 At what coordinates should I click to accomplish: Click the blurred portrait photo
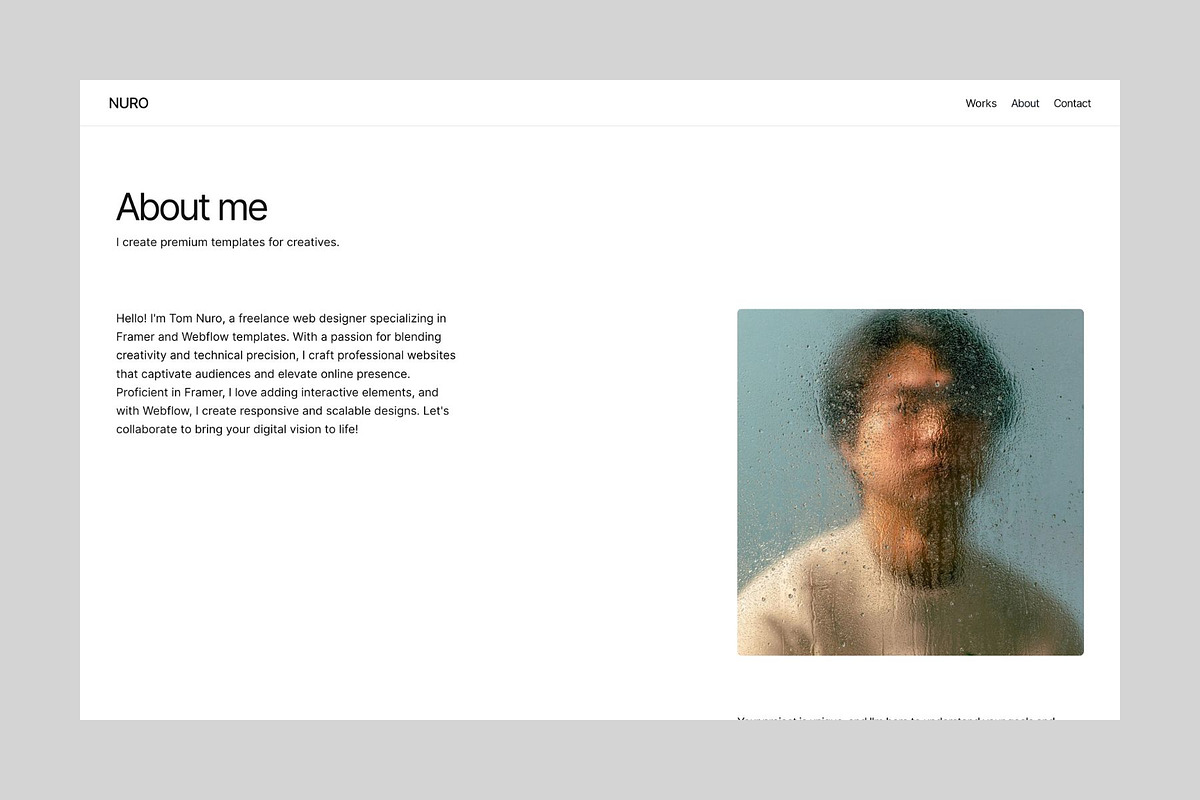tap(910, 482)
